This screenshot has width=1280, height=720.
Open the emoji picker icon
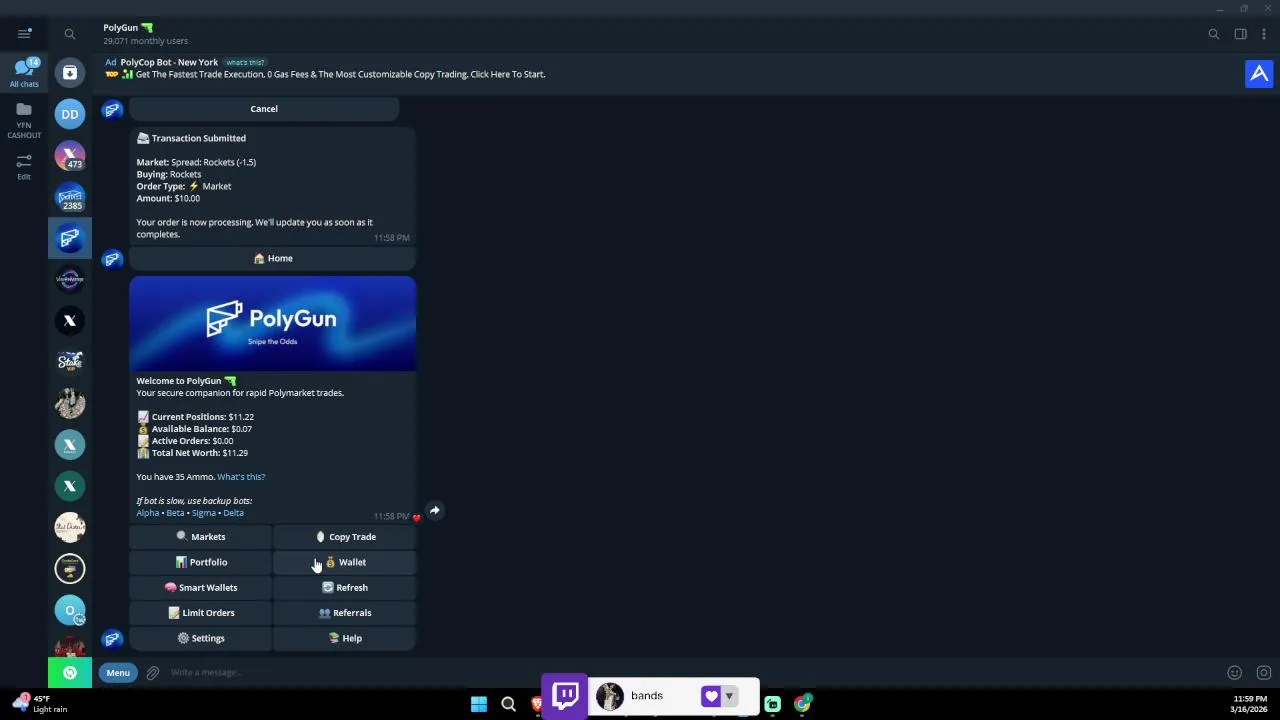pyautogui.click(x=1235, y=673)
